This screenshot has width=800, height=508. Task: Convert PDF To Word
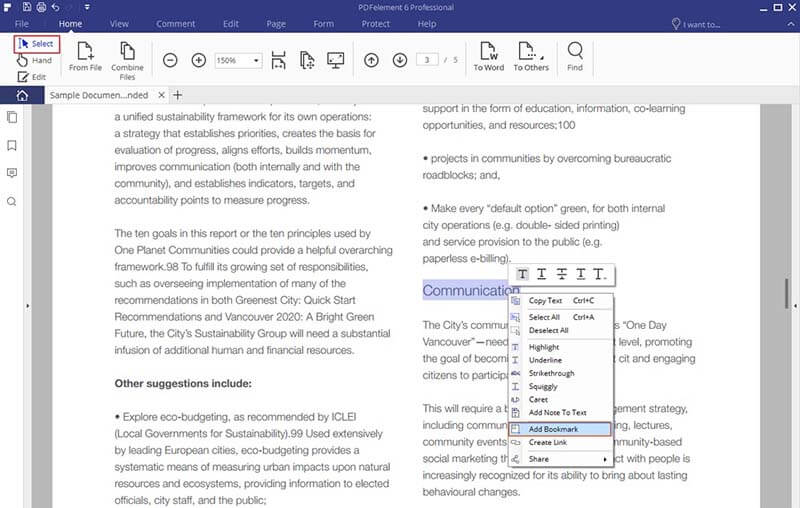(x=488, y=57)
